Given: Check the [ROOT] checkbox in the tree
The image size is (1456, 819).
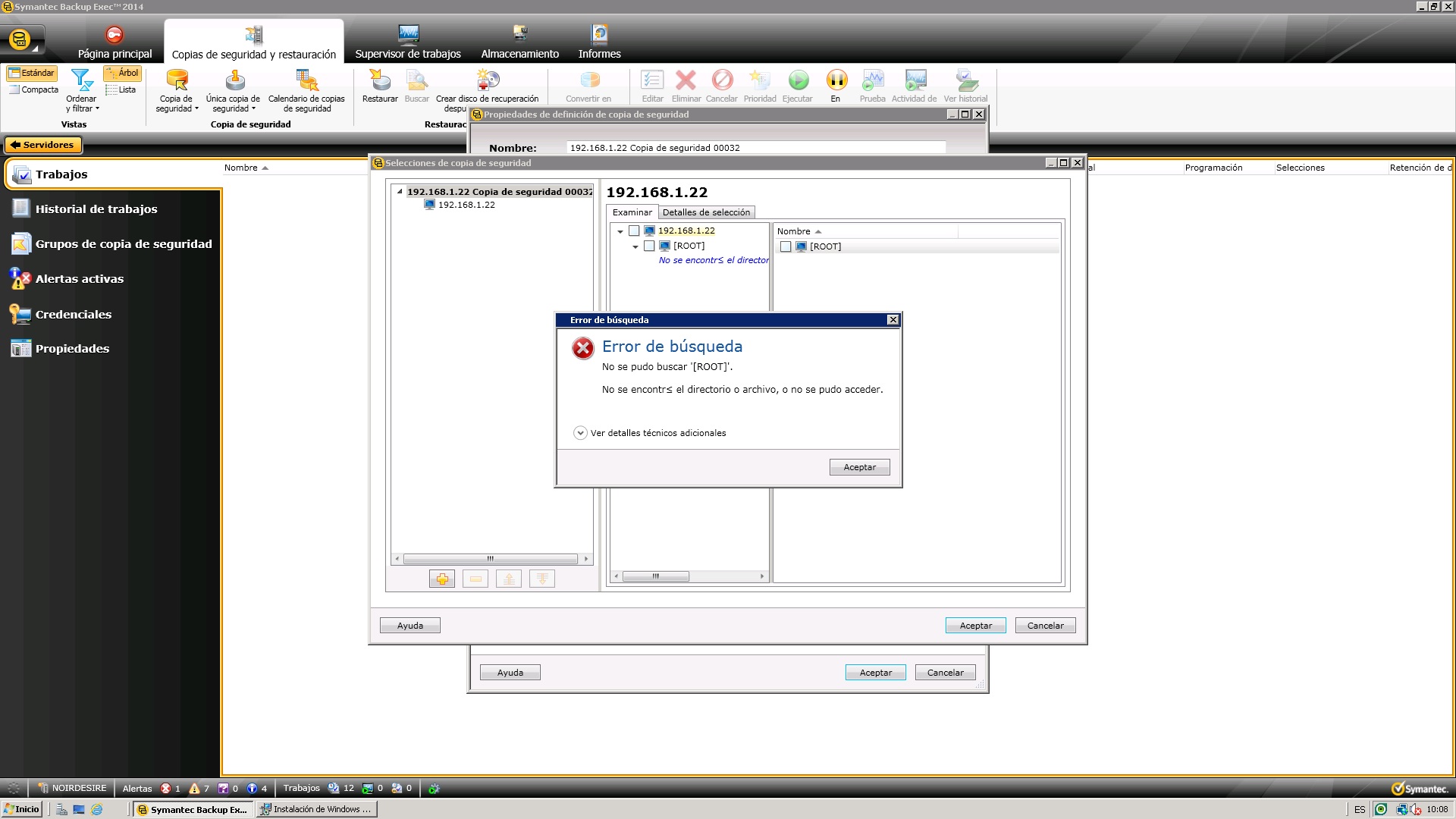Looking at the screenshot, I should pyautogui.click(x=649, y=246).
